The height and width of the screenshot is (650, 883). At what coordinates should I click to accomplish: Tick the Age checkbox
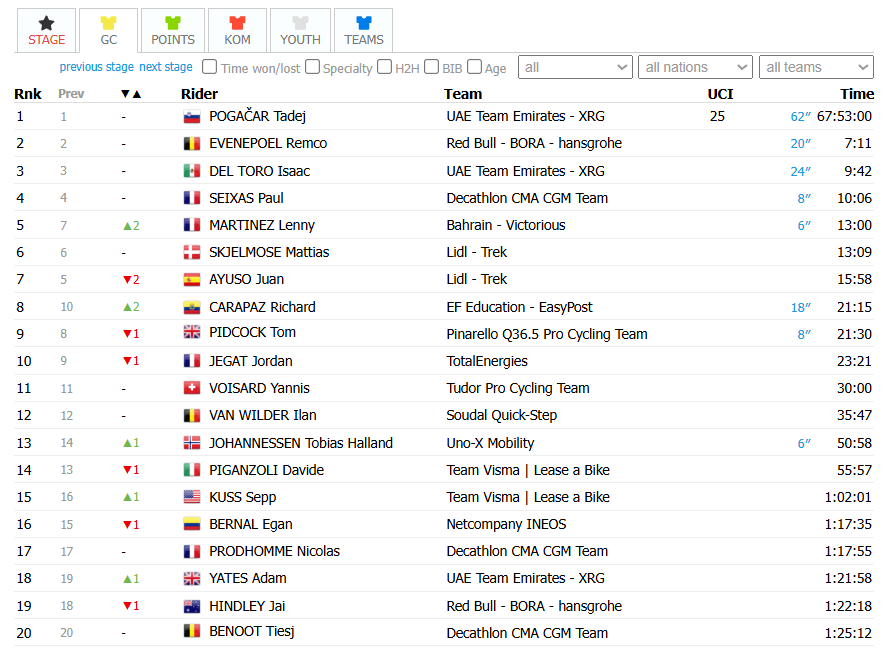475,67
